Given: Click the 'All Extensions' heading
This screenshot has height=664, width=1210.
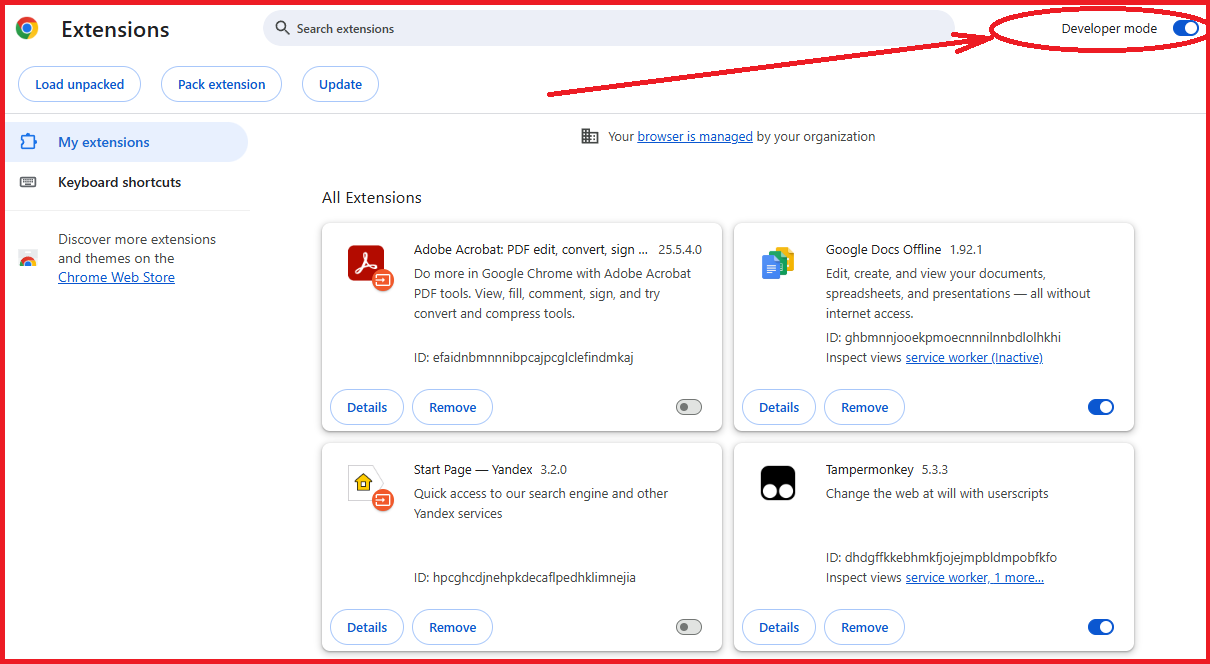Looking at the screenshot, I should coord(372,197).
